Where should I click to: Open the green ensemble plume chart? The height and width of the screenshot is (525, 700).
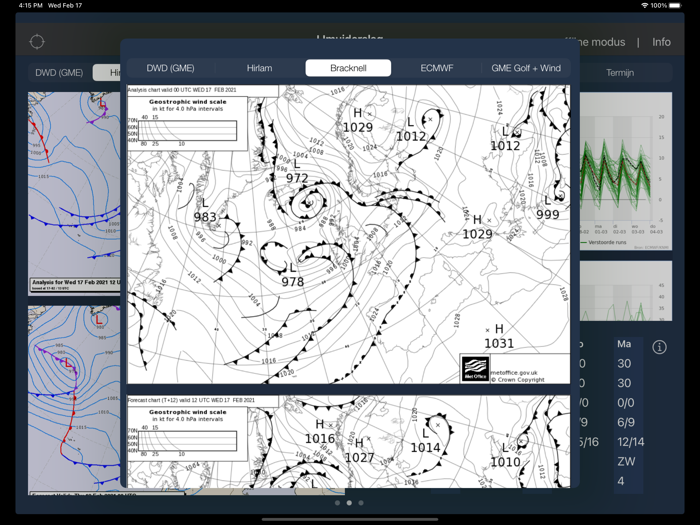[x=626, y=171]
